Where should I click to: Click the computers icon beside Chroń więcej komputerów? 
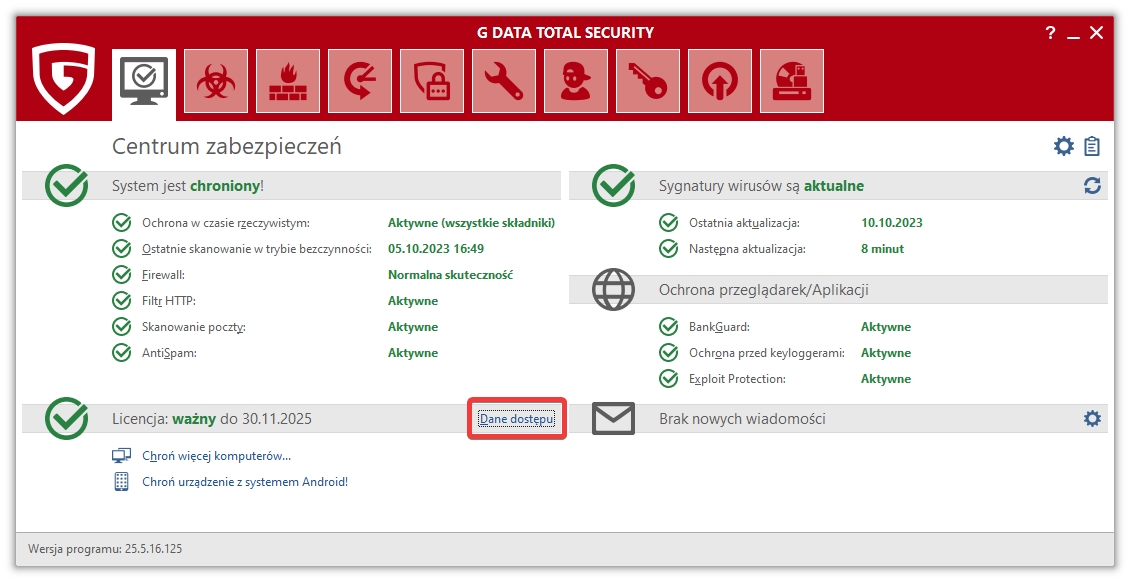point(122,455)
